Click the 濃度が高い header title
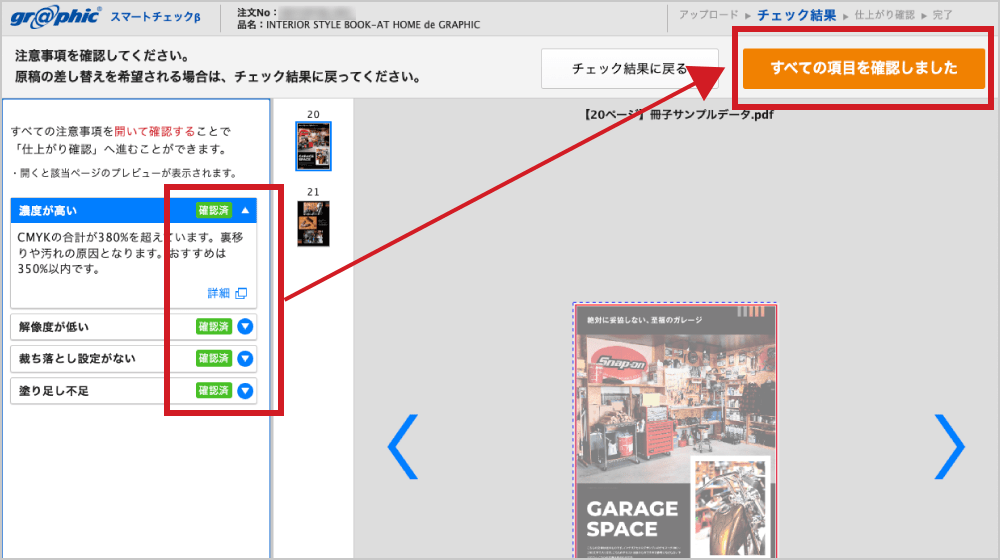The height and width of the screenshot is (560, 1000). 48,210
